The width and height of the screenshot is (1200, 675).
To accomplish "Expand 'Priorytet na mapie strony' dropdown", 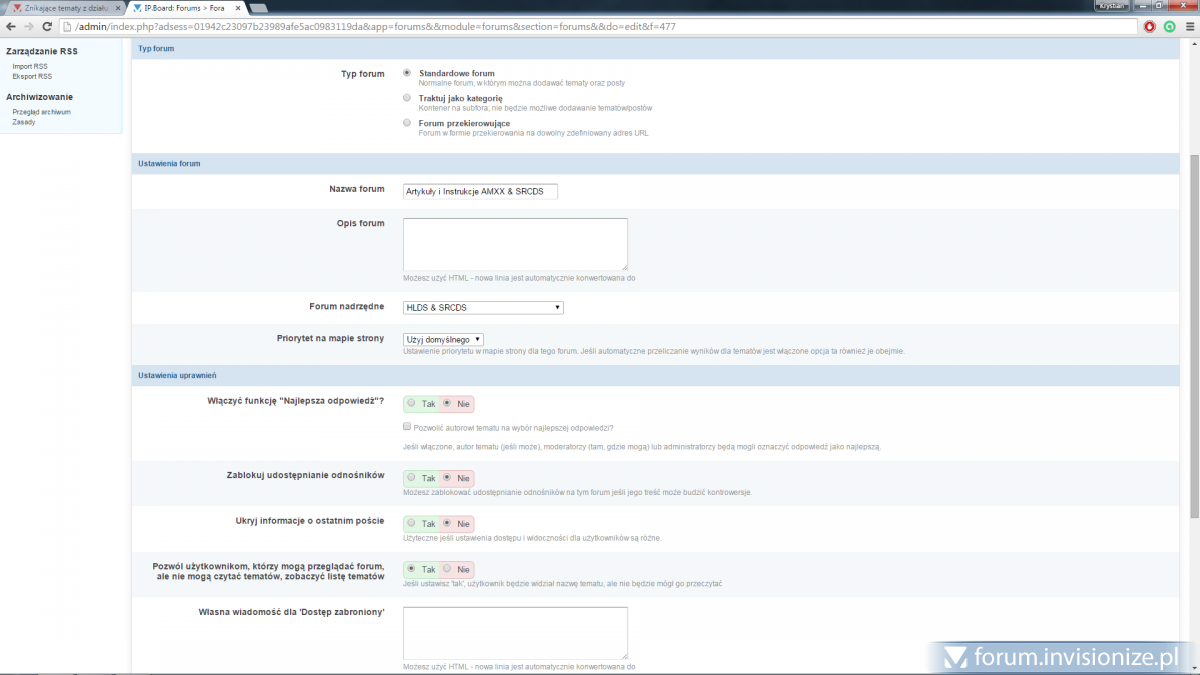I will [443, 339].
